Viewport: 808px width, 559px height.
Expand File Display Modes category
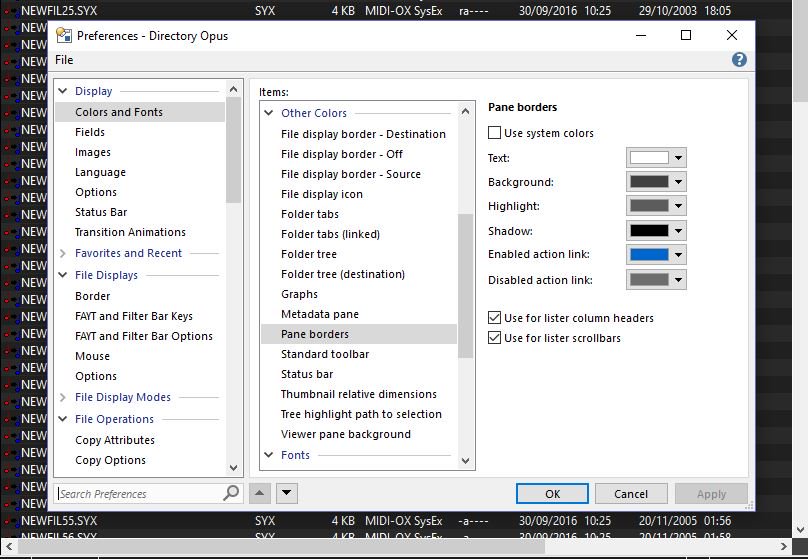pos(63,397)
